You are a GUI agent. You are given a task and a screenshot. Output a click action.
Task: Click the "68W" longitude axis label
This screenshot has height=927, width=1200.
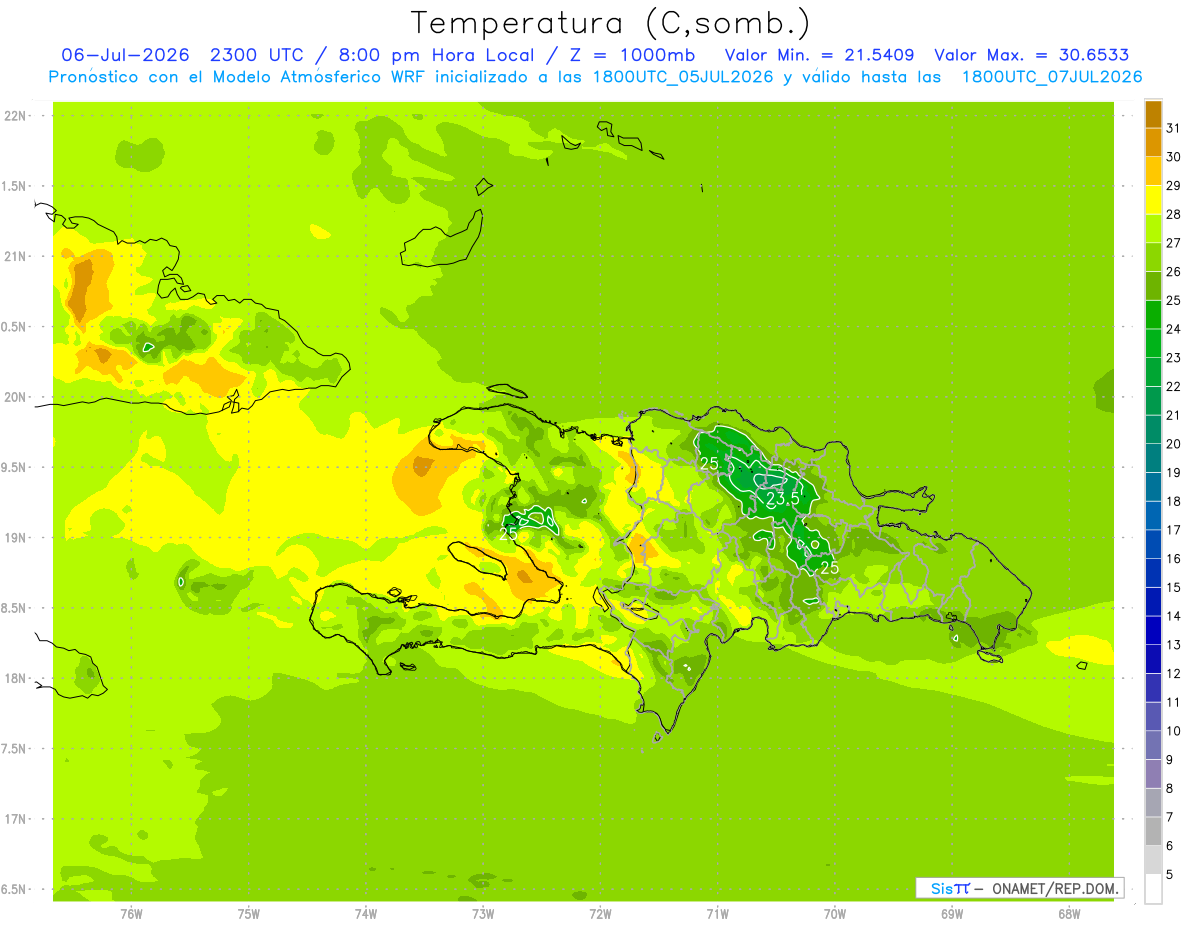coord(1069,913)
